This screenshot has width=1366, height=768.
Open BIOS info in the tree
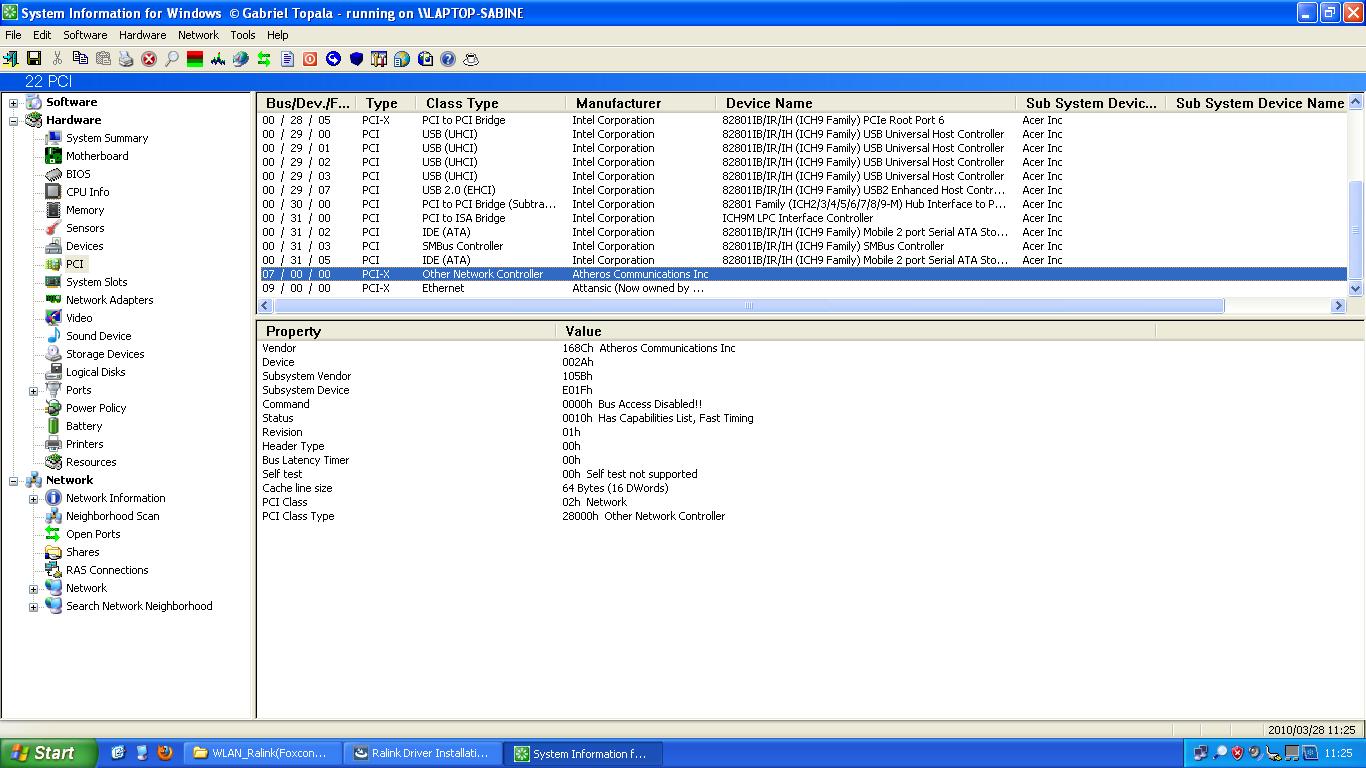pos(78,174)
